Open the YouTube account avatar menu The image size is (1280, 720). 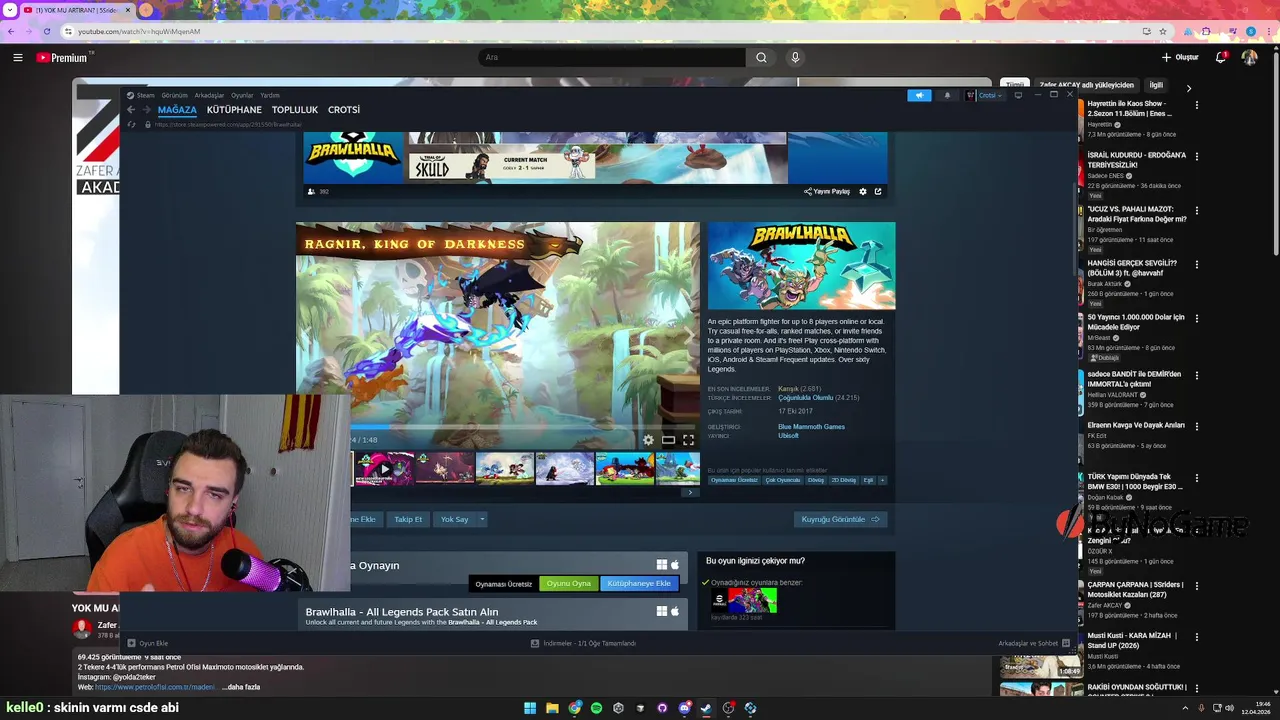(x=1249, y=58)
